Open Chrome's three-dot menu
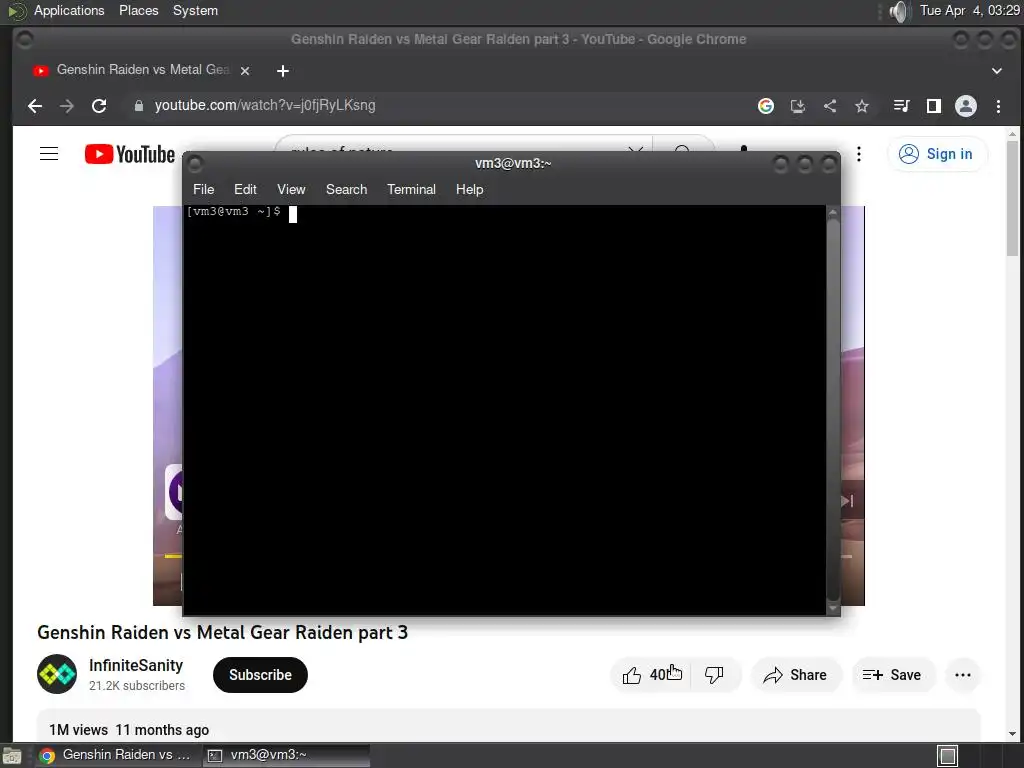The width and height of the screenshot is (1024, 768). (x=998, y=106)
